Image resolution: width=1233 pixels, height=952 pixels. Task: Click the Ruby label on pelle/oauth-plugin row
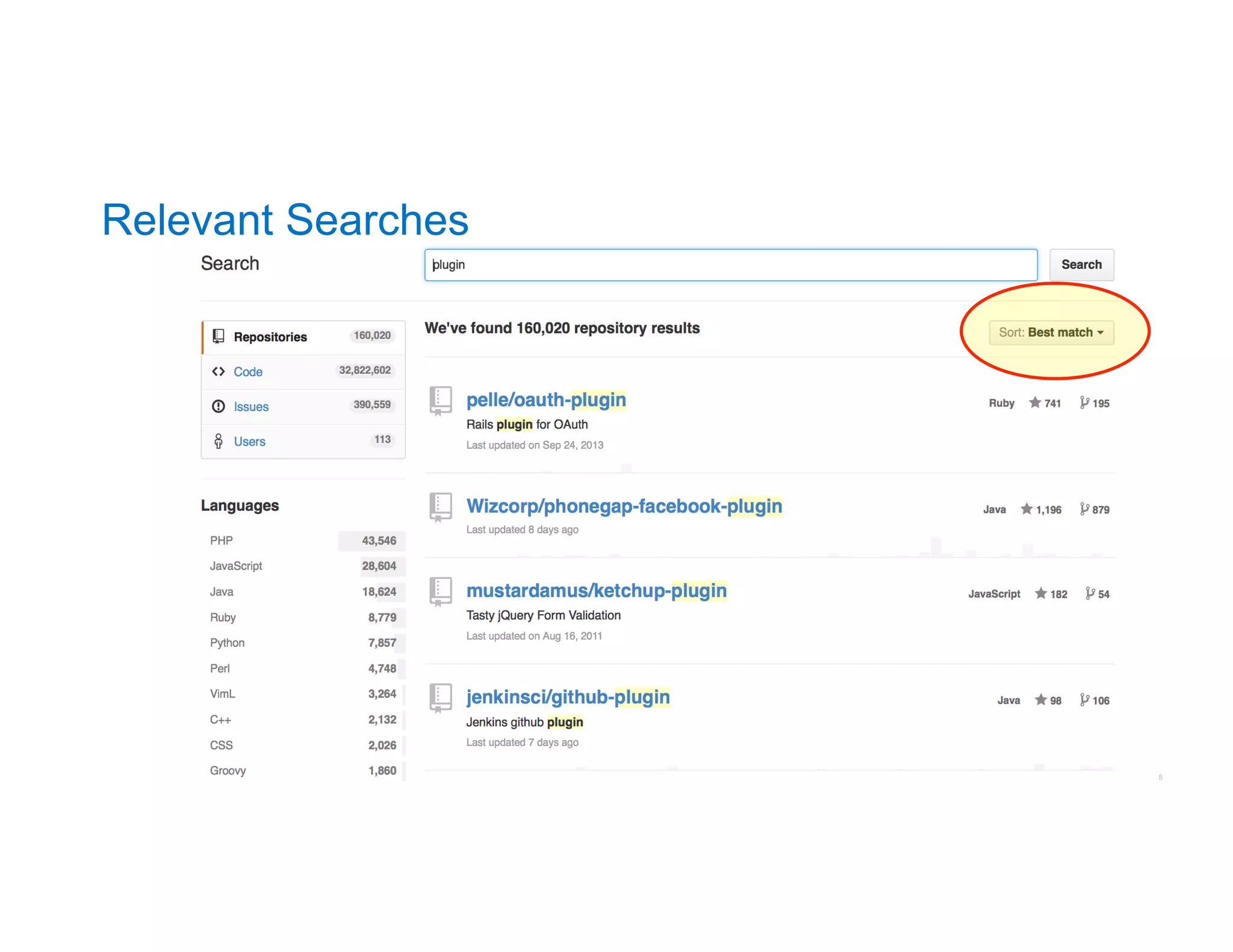(x=1001, y=403)
